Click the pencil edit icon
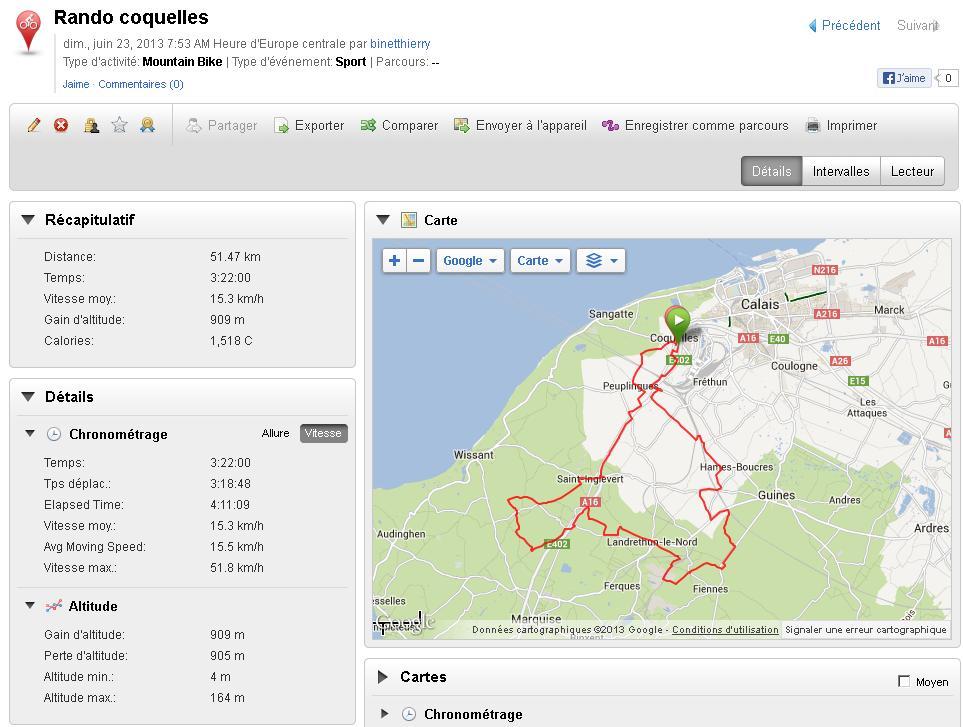This screenshot has height=727, width=963. click(x=34, y=125)
